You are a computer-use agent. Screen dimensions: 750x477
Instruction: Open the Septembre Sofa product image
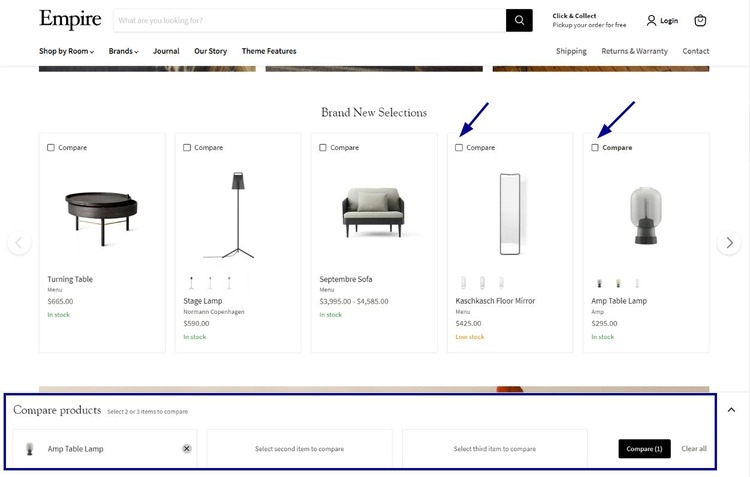[373, 211]
